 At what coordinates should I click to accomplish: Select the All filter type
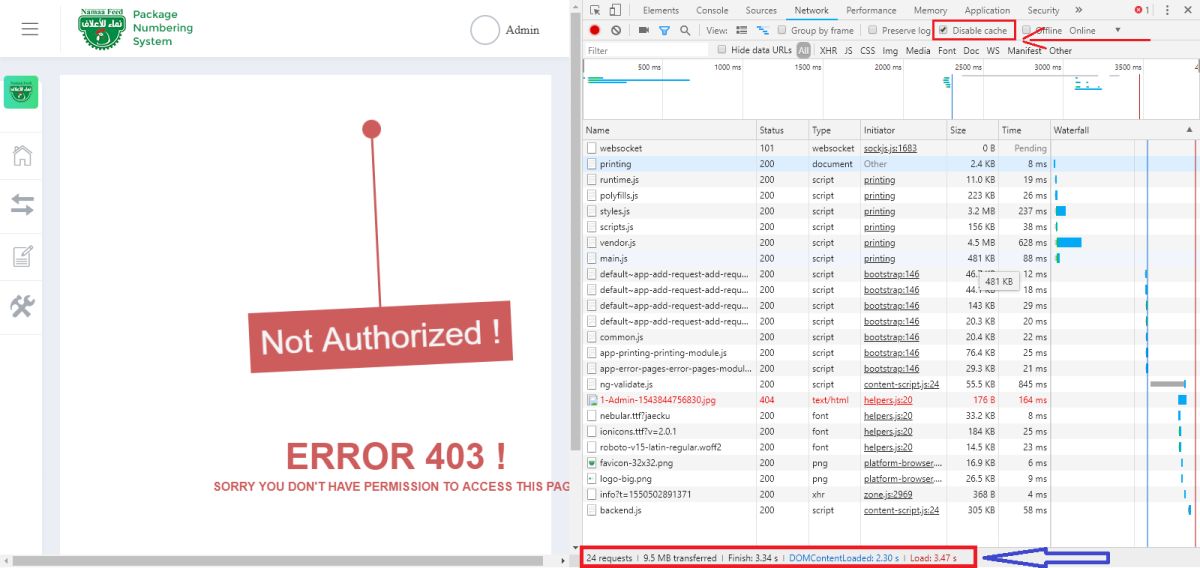pos(804,50)
